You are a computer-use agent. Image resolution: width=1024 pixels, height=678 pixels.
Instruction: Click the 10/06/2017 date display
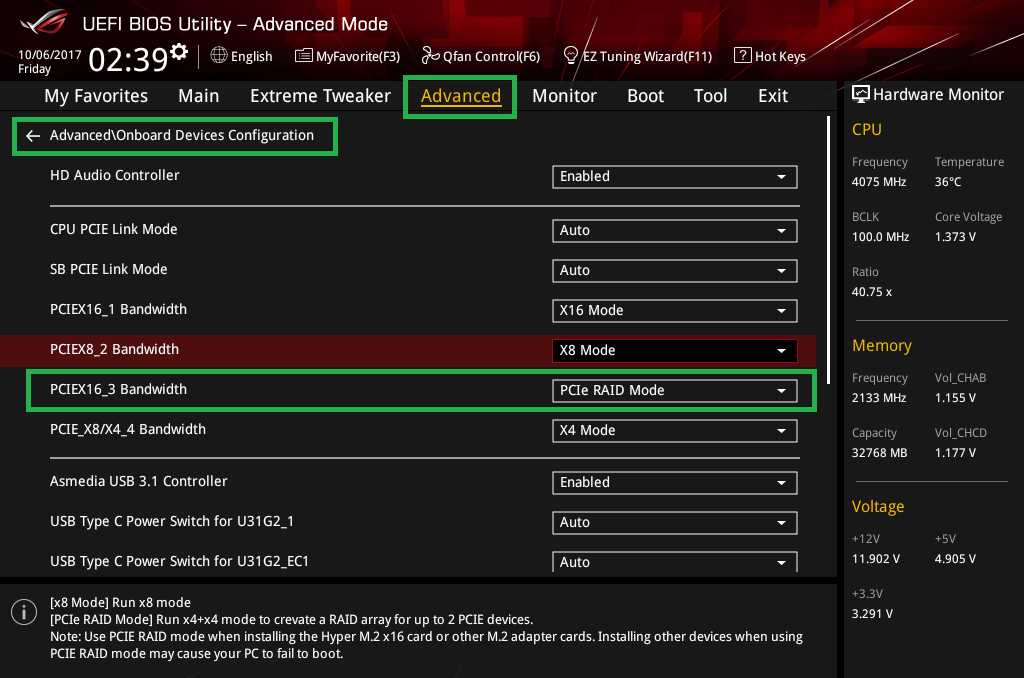pyautogui.click(x=50, y=55)
